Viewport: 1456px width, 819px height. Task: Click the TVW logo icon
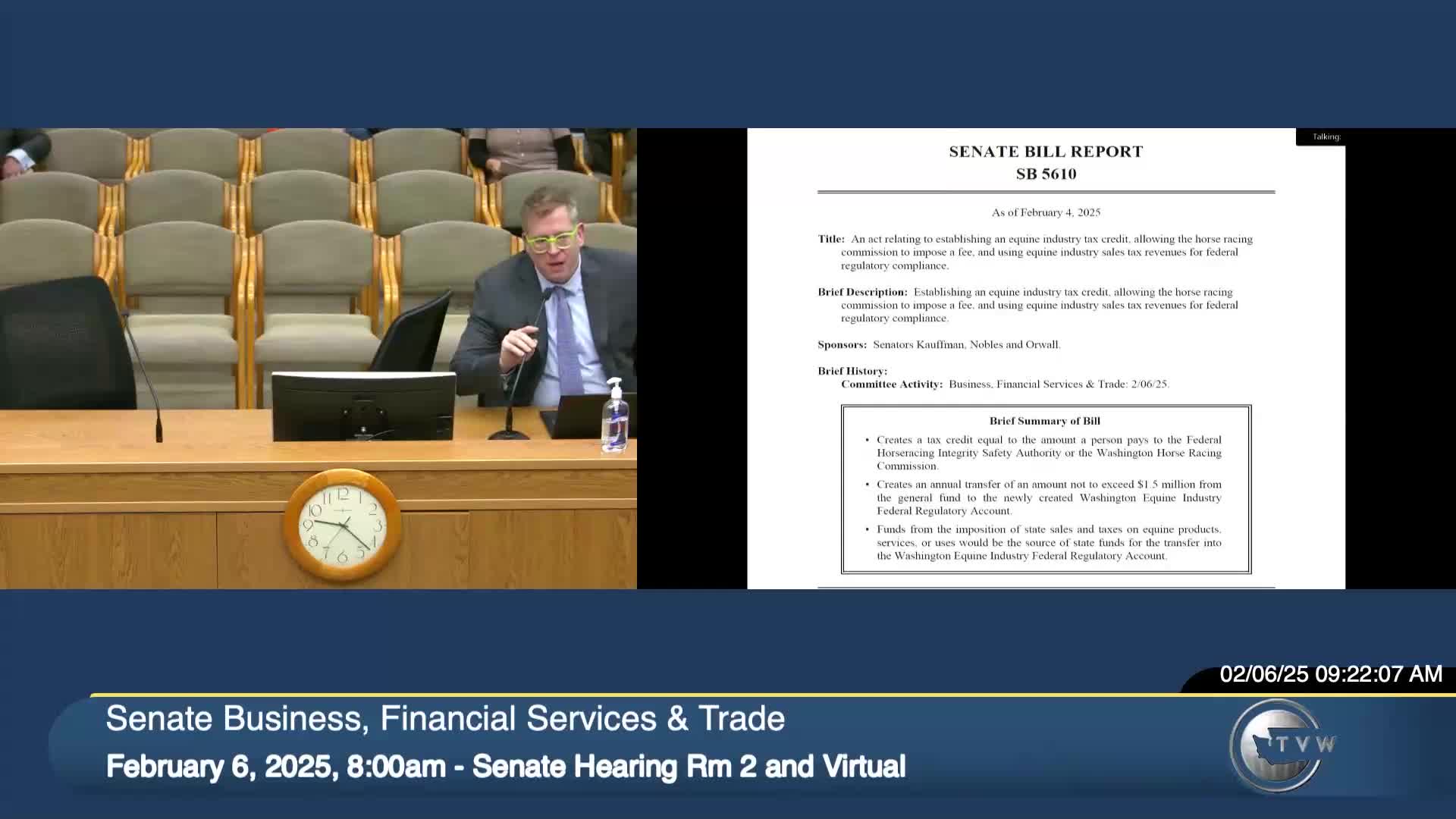click(1279, 745)
